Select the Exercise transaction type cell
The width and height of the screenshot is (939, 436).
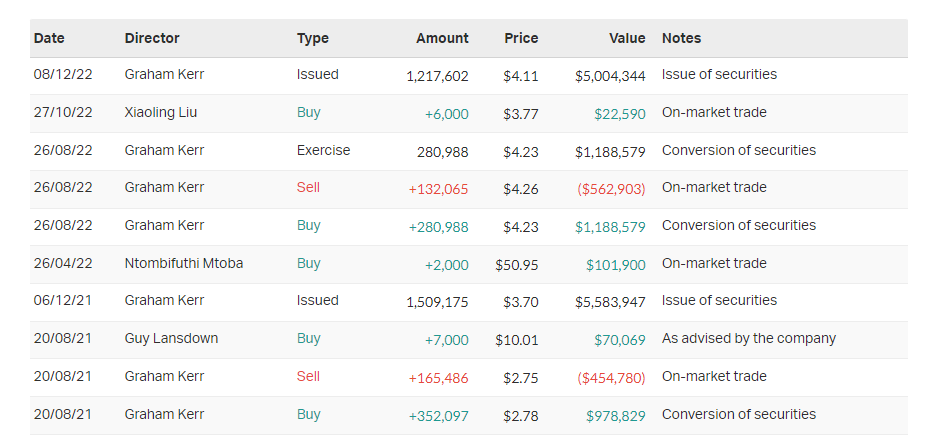(x=323, y=151)
